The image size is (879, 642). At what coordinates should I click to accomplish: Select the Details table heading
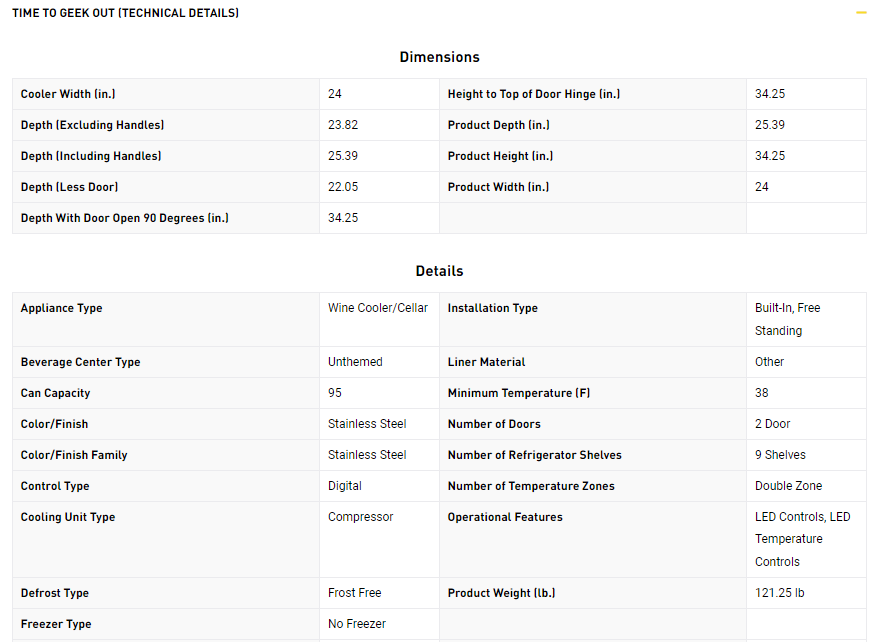(439, 271)
